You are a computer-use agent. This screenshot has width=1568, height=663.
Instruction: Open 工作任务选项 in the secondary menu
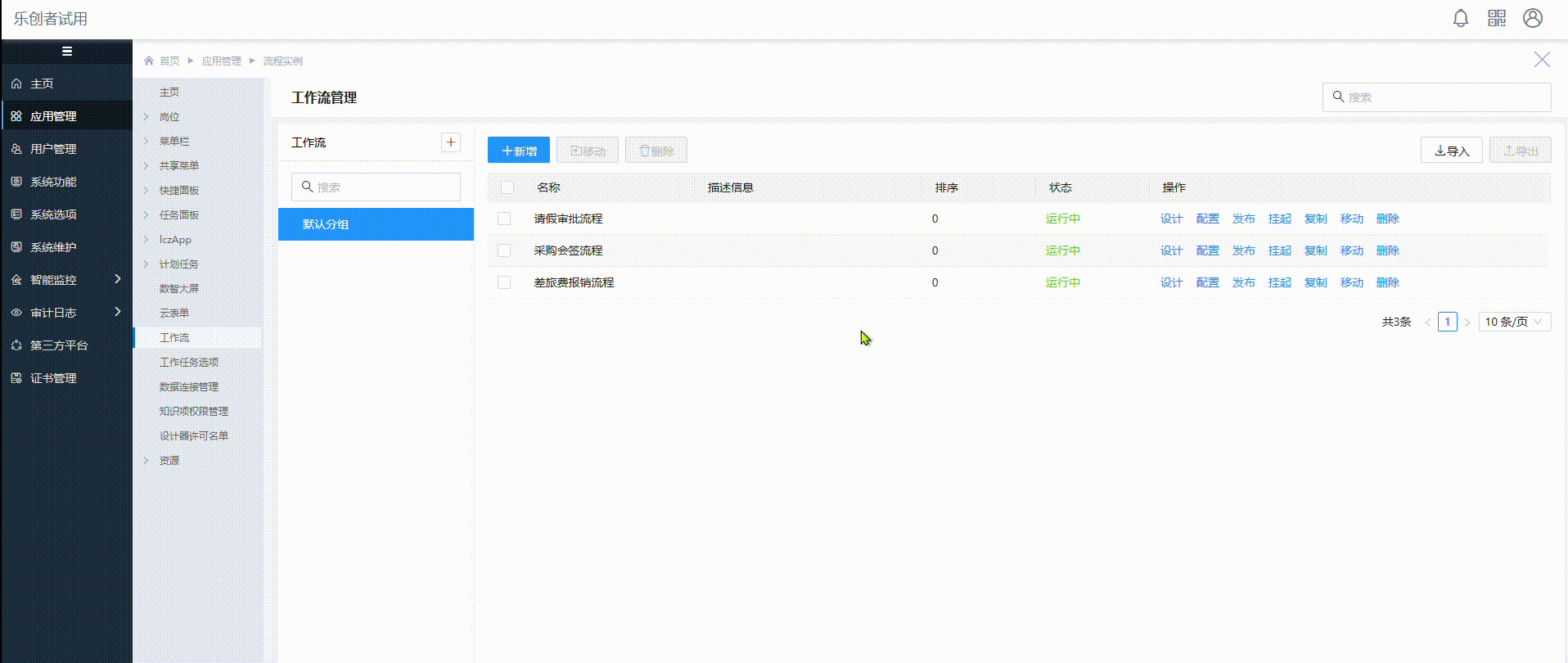189,362
